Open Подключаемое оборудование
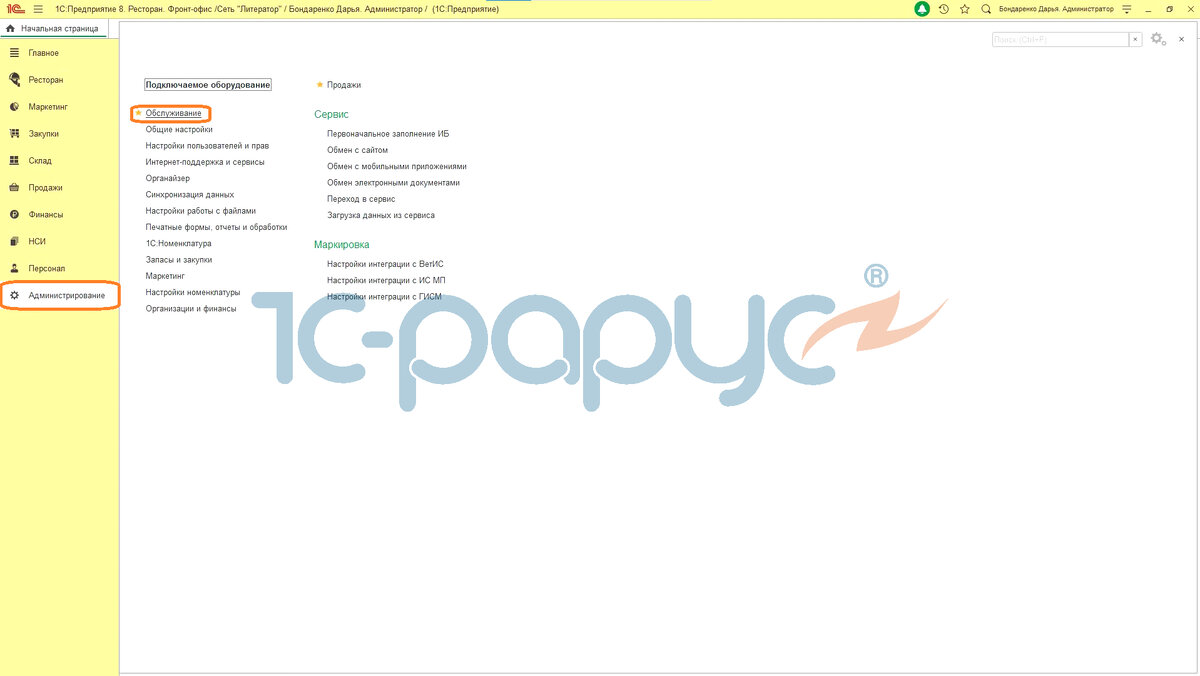The height and width of the screenshot is (676, 1200). [208, 85]
